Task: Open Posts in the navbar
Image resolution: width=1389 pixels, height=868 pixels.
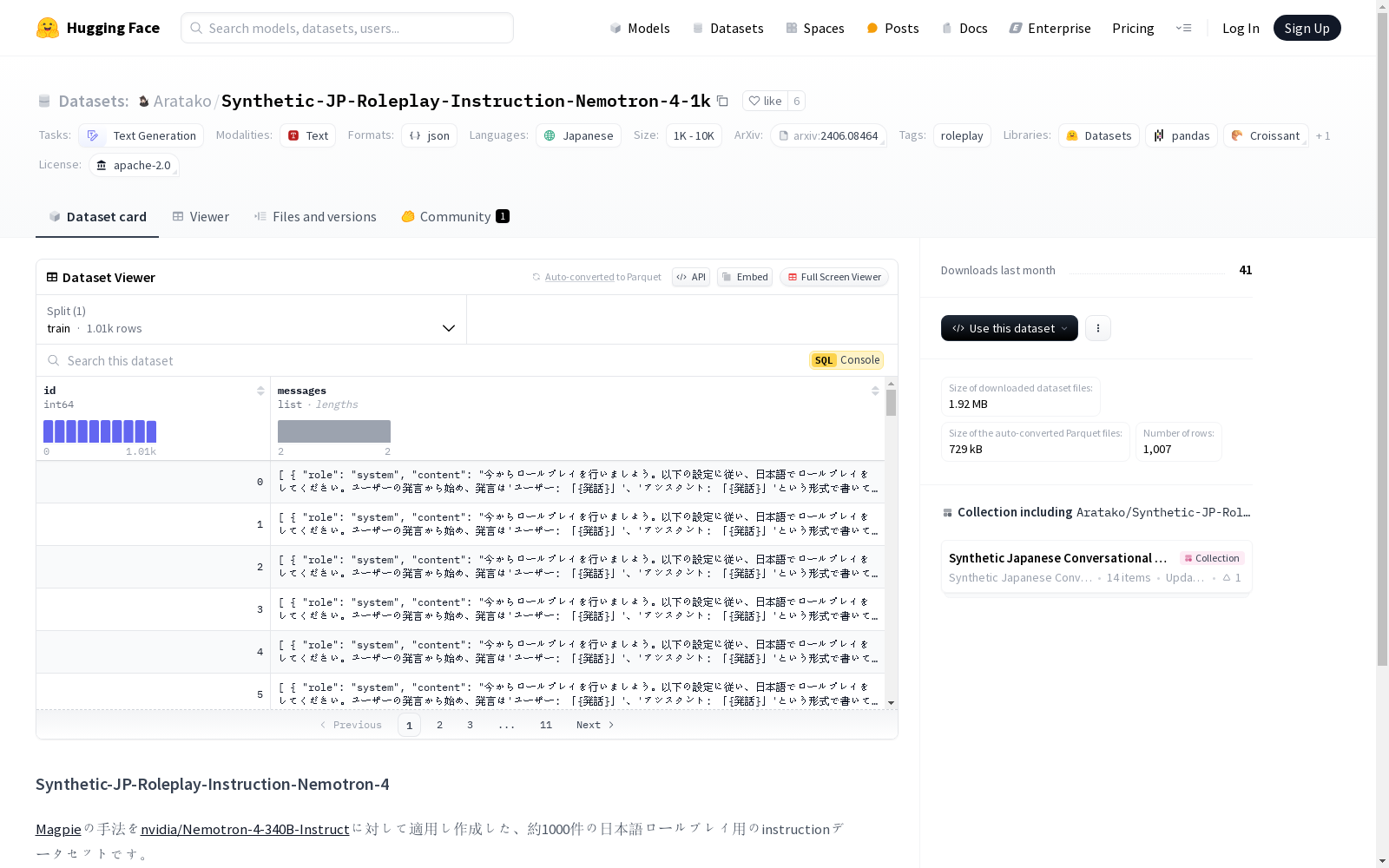Action: pyautogui.click(x=892, y=28)
